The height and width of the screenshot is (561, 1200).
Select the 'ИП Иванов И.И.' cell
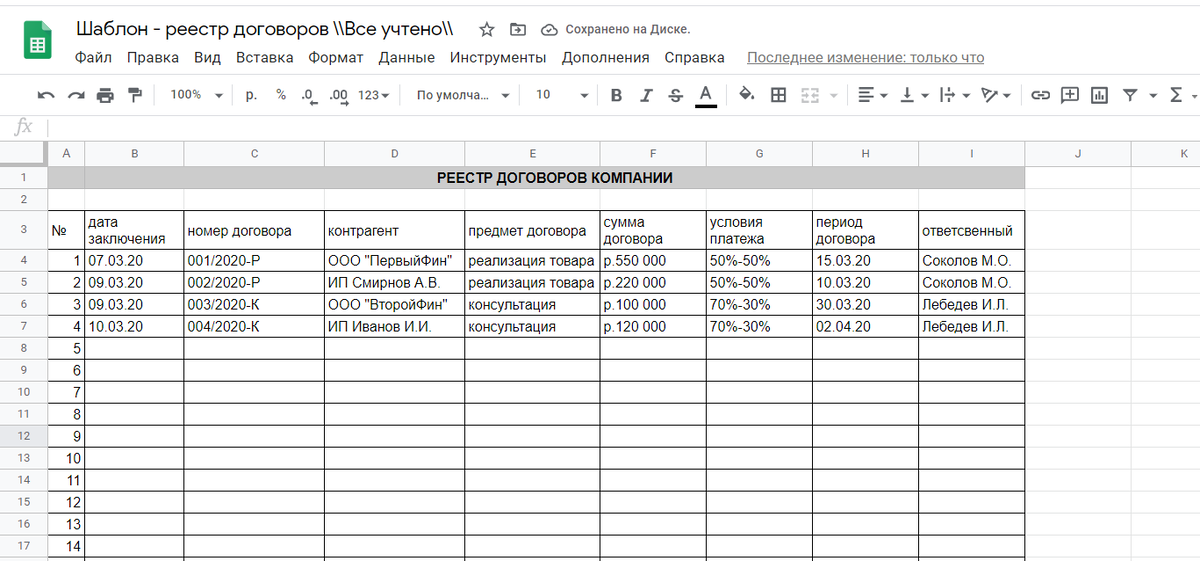[x=394, y=326]
